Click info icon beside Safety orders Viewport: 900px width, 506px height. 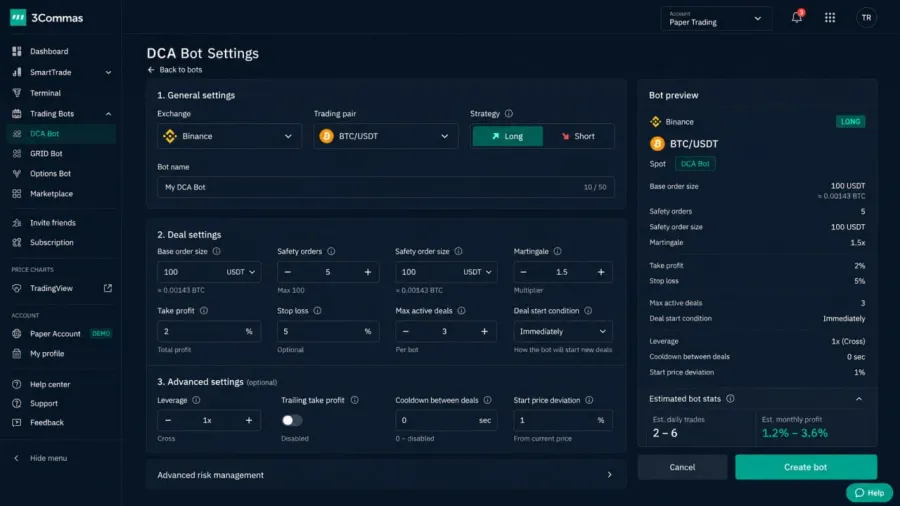pyautogui.click(x=331, y=251)
